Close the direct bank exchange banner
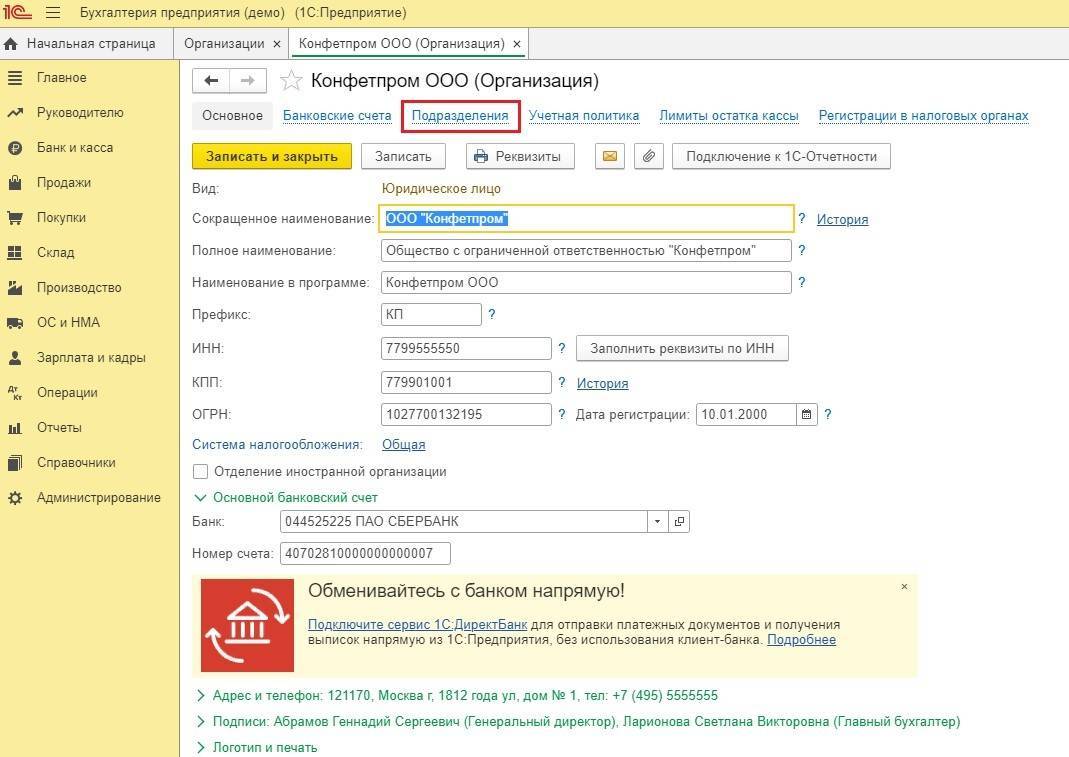Viewport: 1069px width, 757px height. click(x=904, y=587)
